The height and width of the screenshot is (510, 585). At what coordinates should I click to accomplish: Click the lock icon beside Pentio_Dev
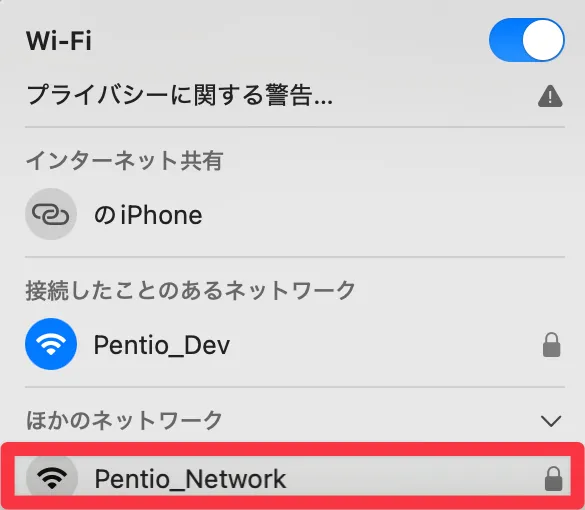click(x=551, y=345)
